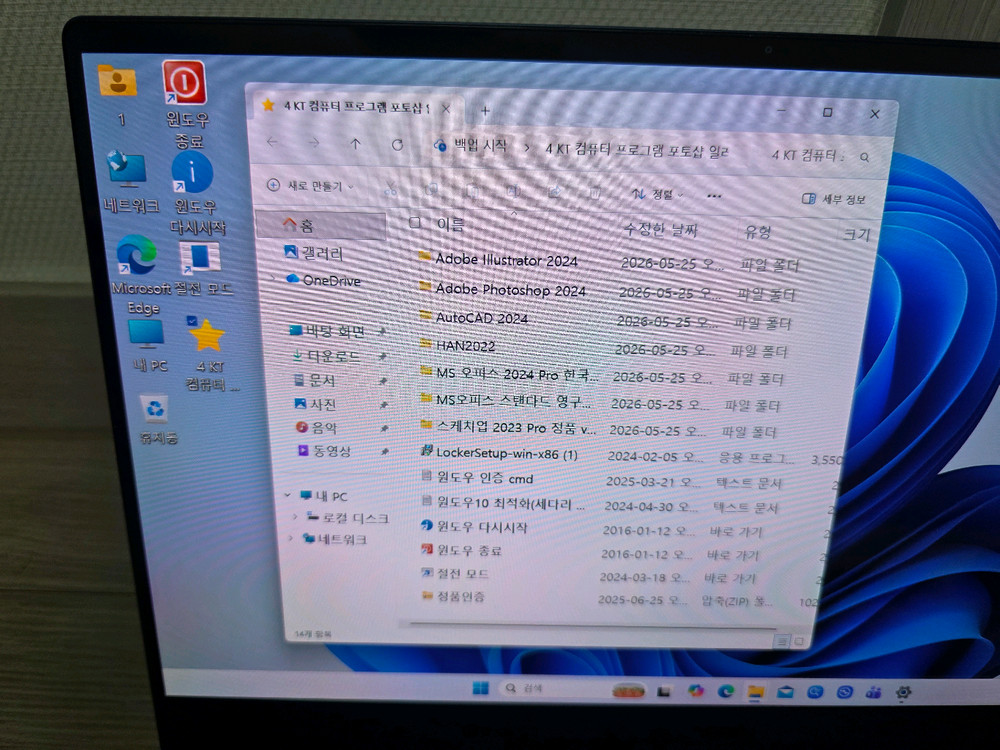This screenshot has height=750, width=1000.
Task: Open 바탕 화면 quick access item
Action: 328,331
